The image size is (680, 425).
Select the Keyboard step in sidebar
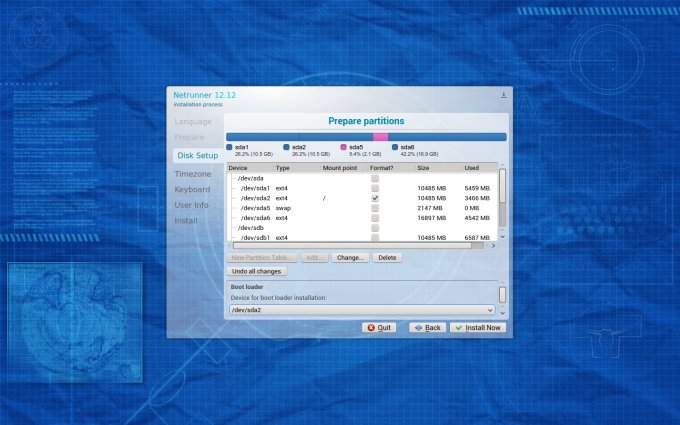(192, 189)
